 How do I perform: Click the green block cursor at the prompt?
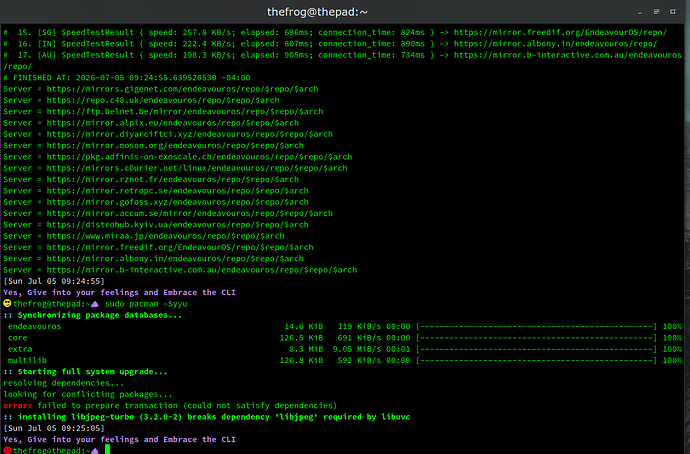(x=107, y=450)
